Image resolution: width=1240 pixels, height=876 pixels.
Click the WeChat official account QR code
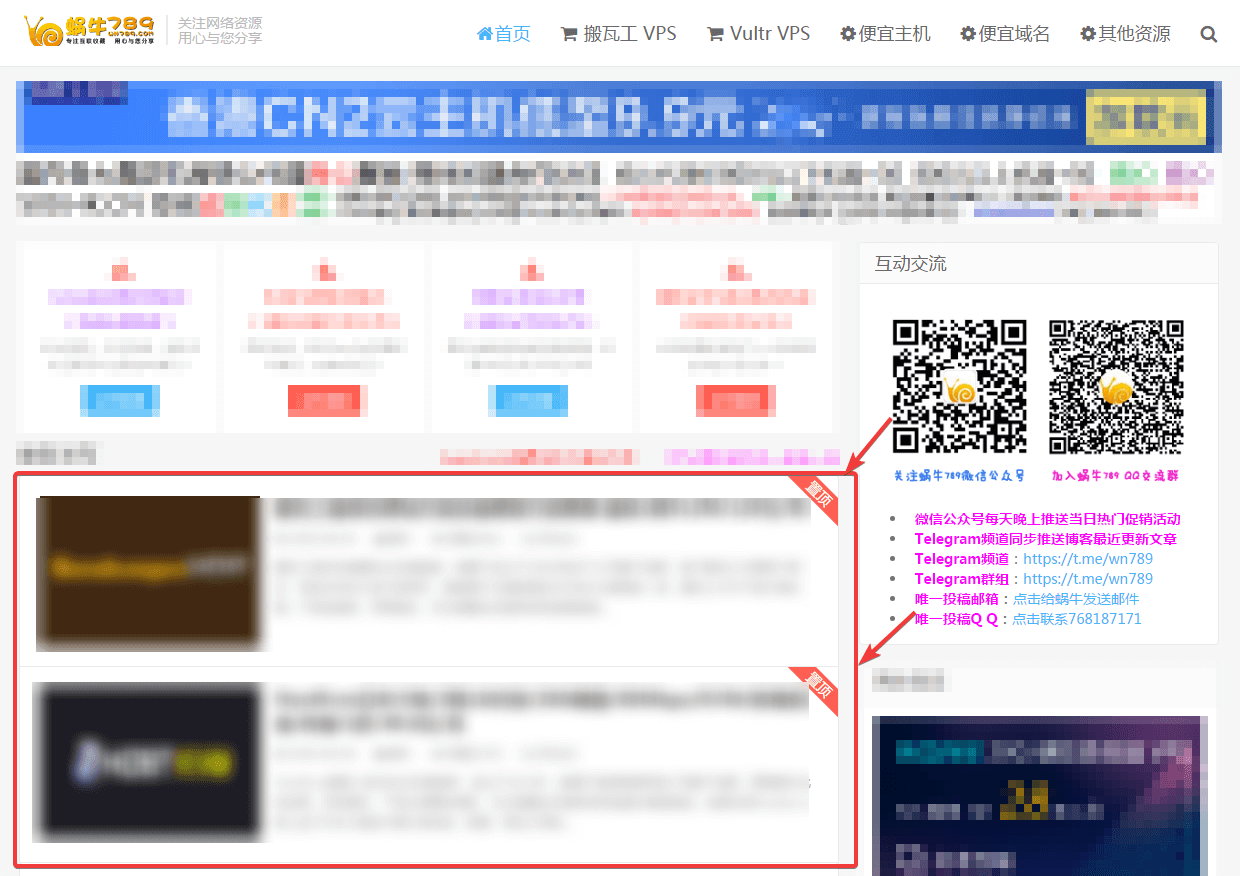click(x=959, y=386)
